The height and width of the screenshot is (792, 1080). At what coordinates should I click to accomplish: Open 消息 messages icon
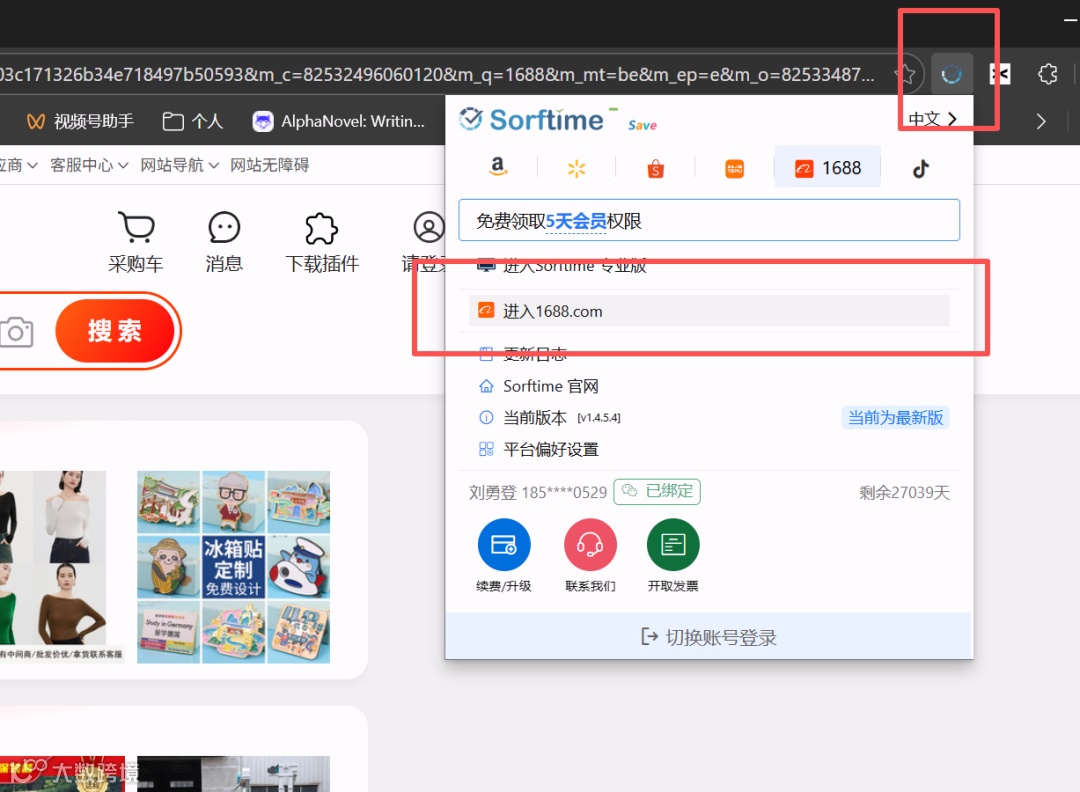click(x=224, y=242)
